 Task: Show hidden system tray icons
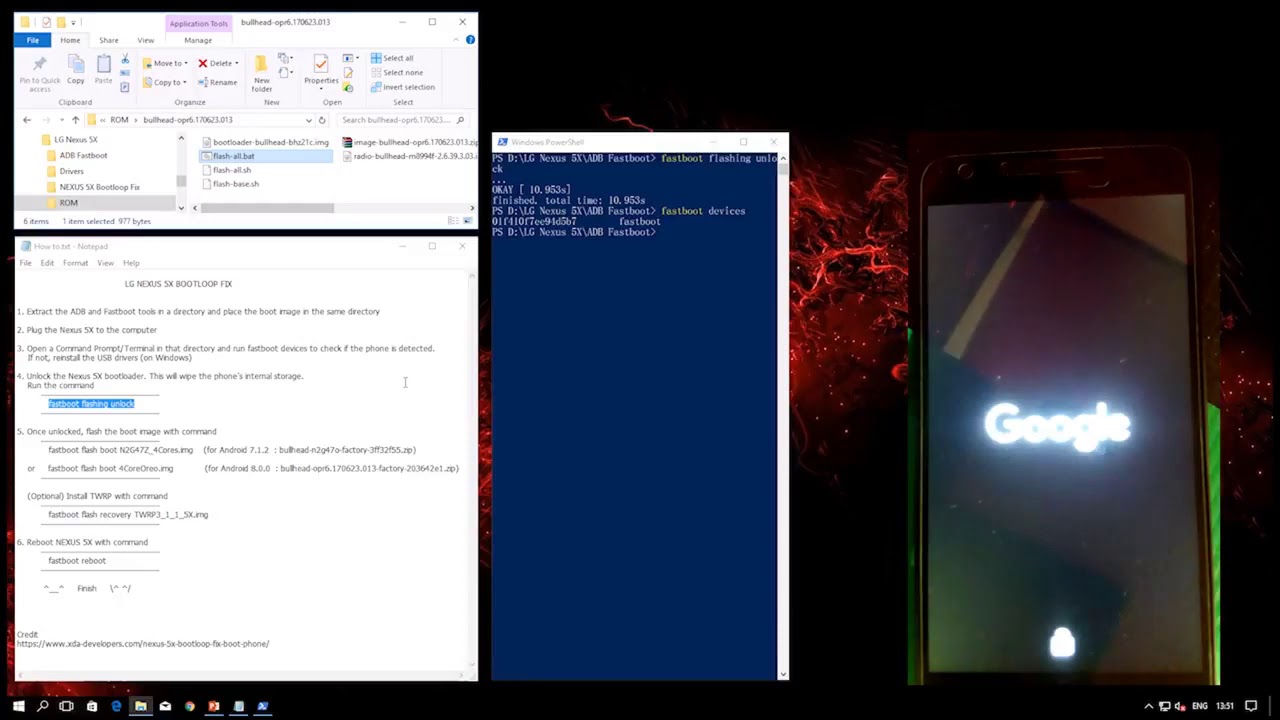point(1148,706)
